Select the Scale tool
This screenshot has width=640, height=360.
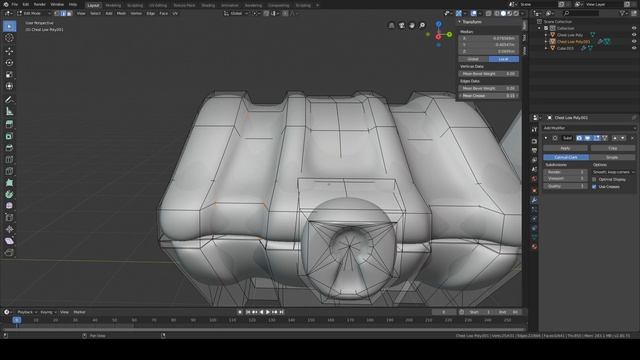click(x=9, y=75)
